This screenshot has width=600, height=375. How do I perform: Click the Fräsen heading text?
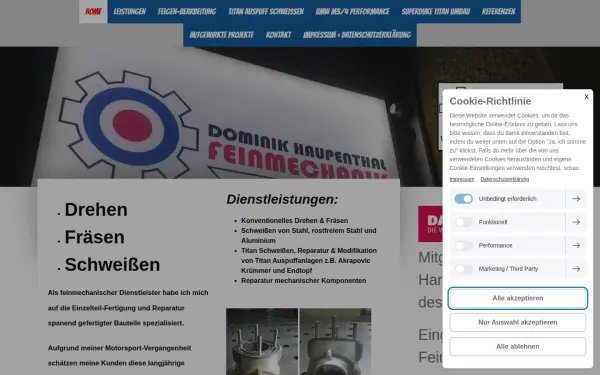click(x=95, y=237)
